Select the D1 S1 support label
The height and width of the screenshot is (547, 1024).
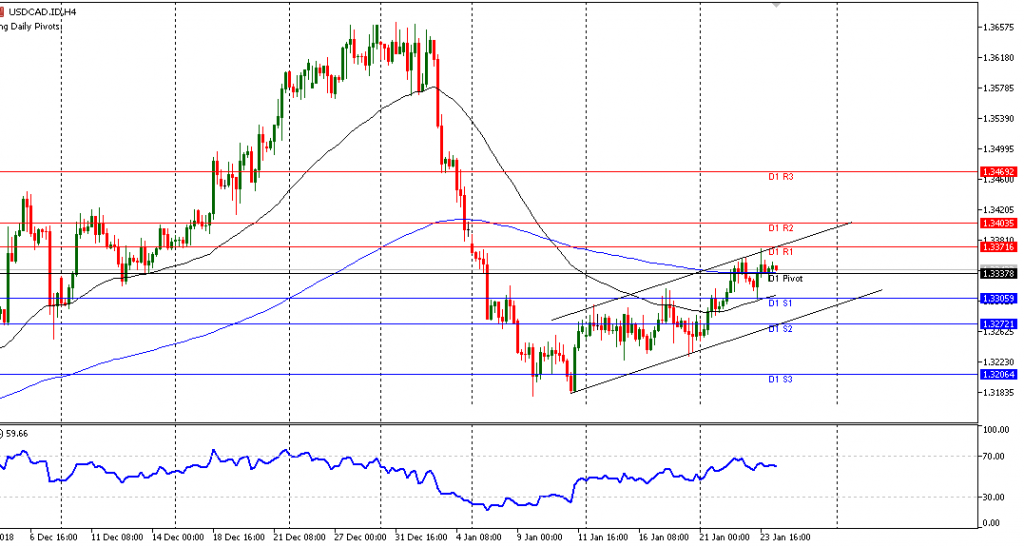781,303
